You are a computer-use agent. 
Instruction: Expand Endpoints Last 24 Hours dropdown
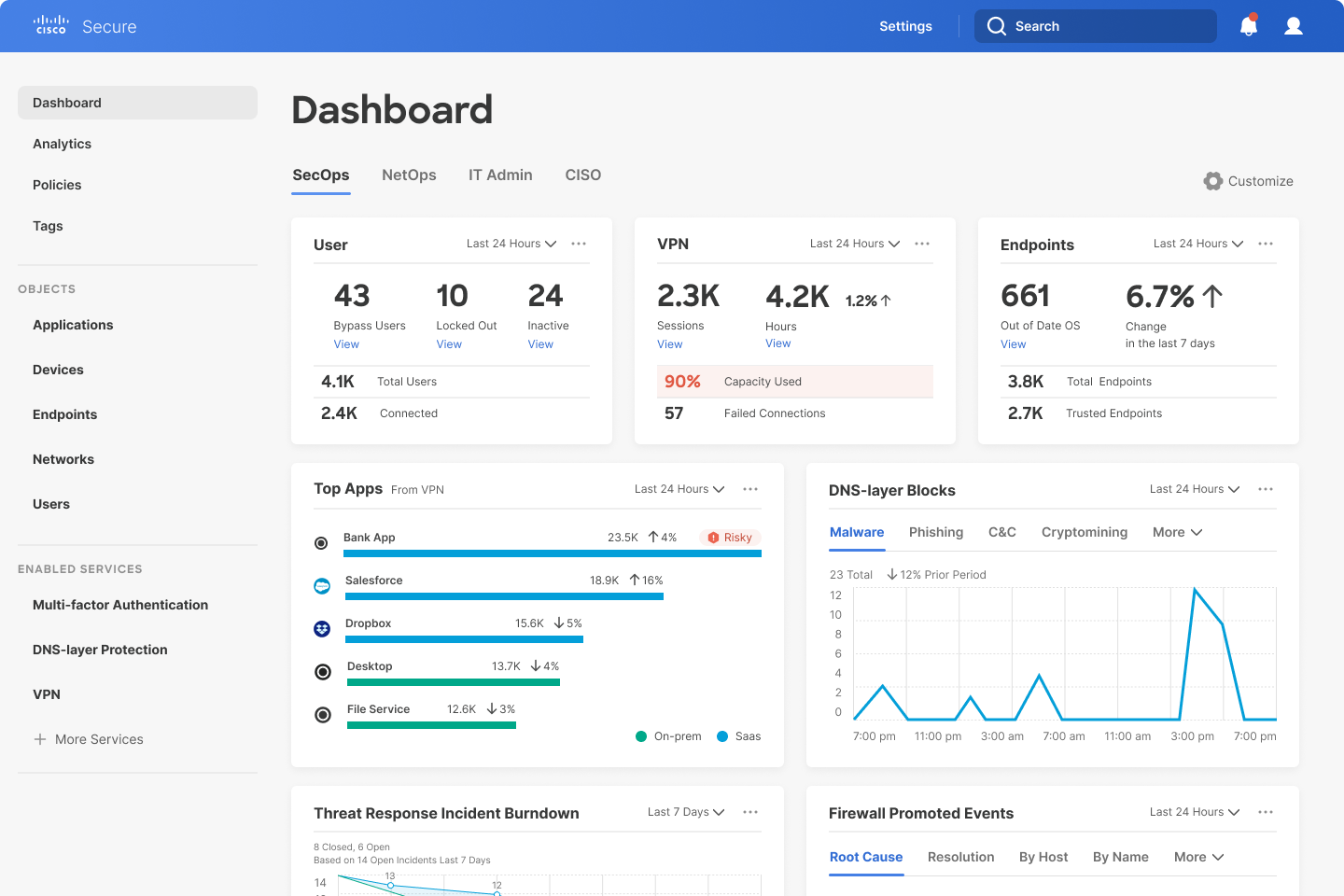pos(1198,244)
